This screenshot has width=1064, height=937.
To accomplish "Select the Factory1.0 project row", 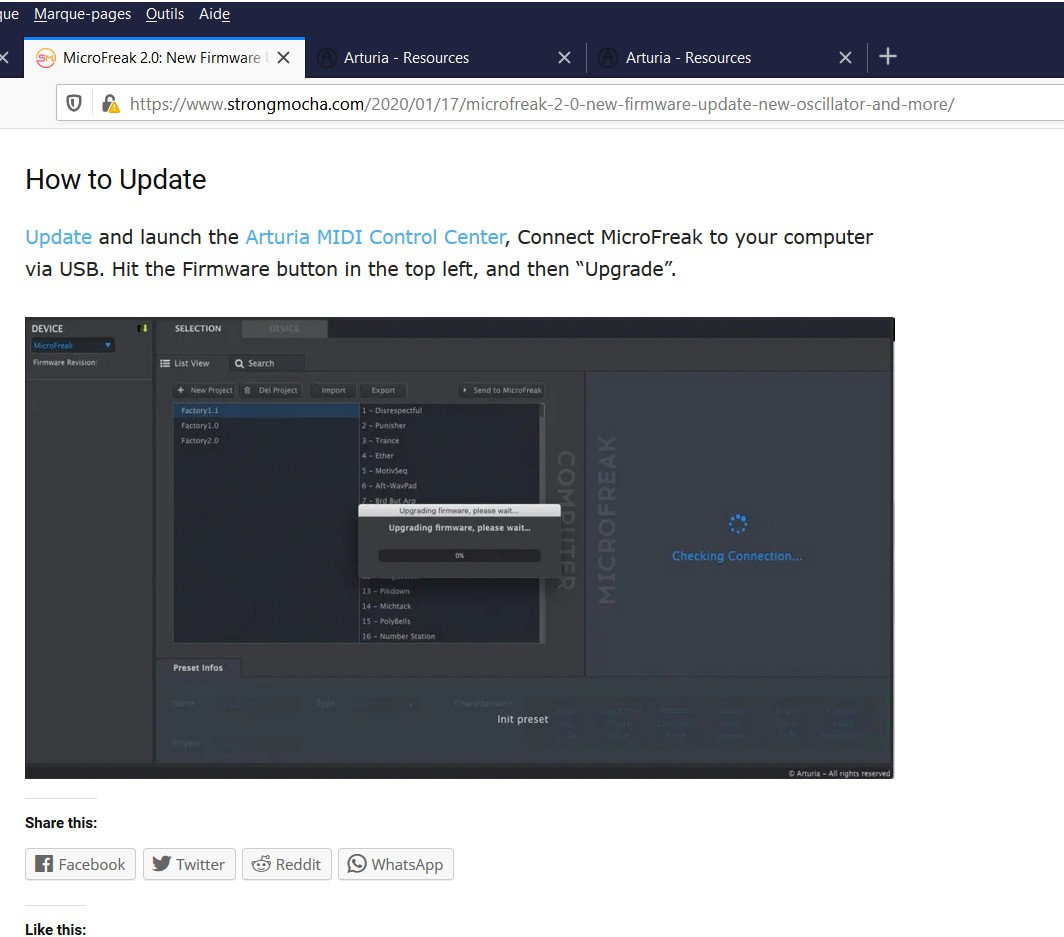I will (266, 425).
